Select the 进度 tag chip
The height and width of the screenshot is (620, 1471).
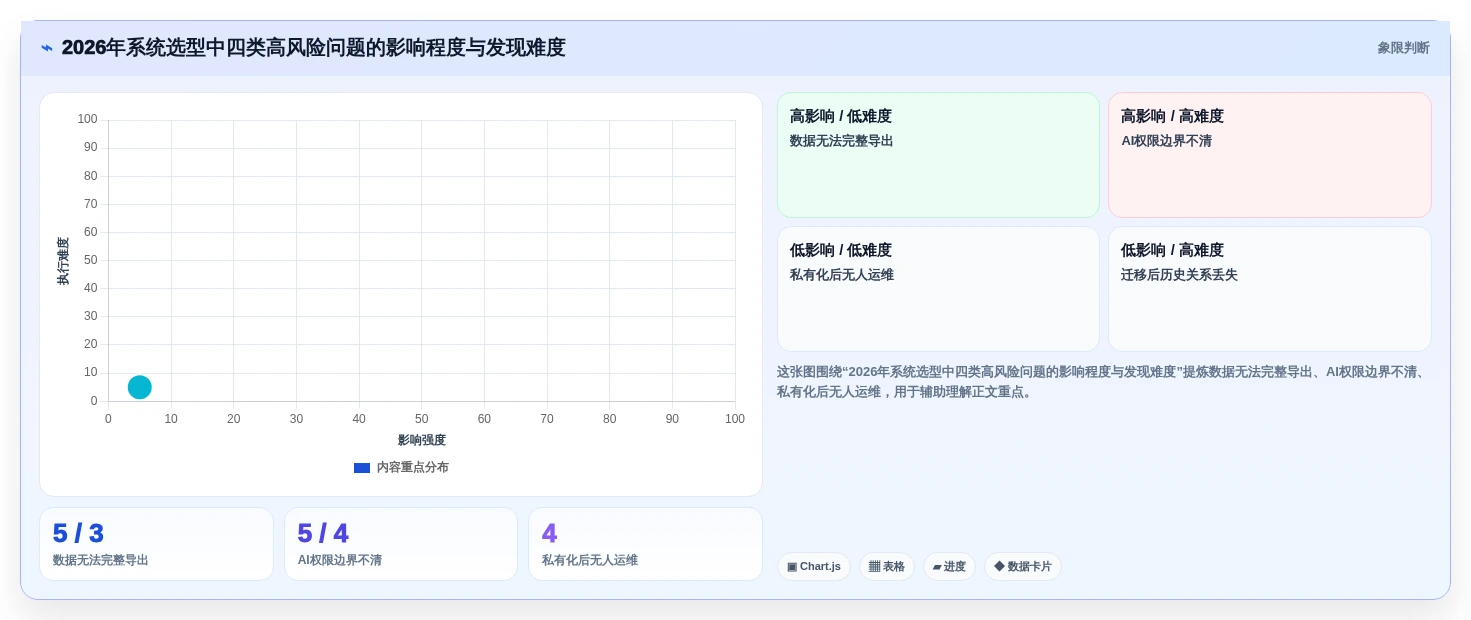(949, 567)
